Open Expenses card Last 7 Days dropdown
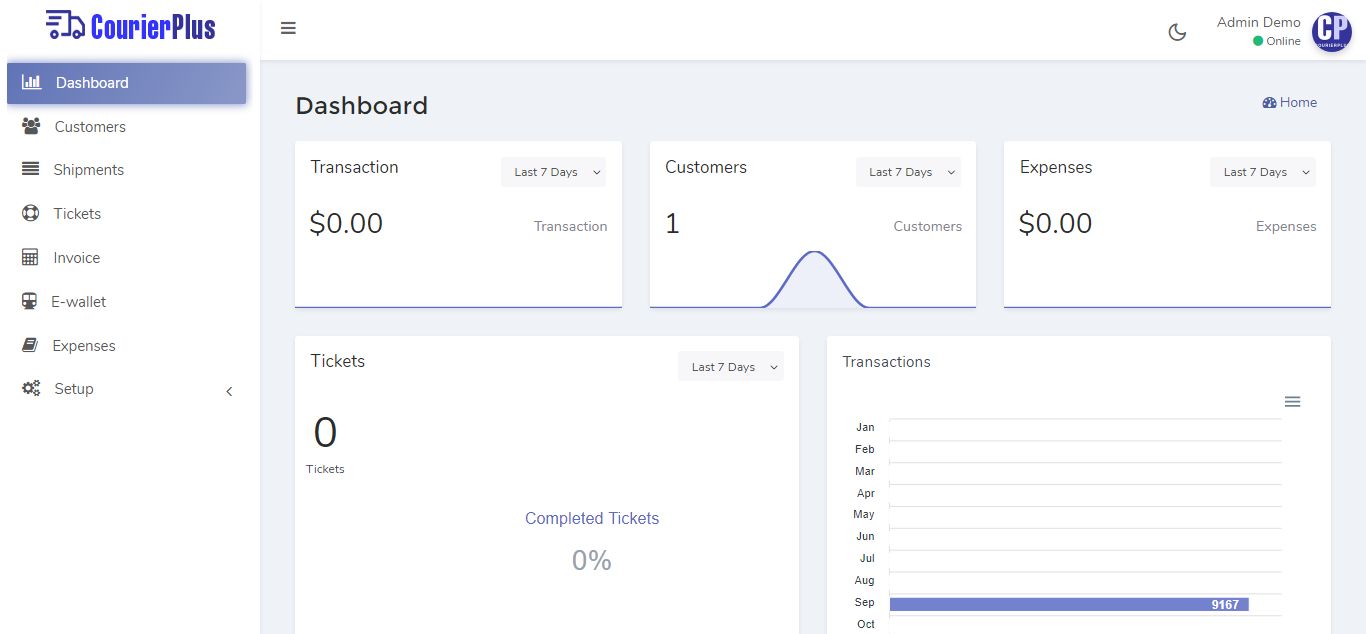This screenshot has height=634, width=1366. pyautogui.click(x=1262, y=172)
